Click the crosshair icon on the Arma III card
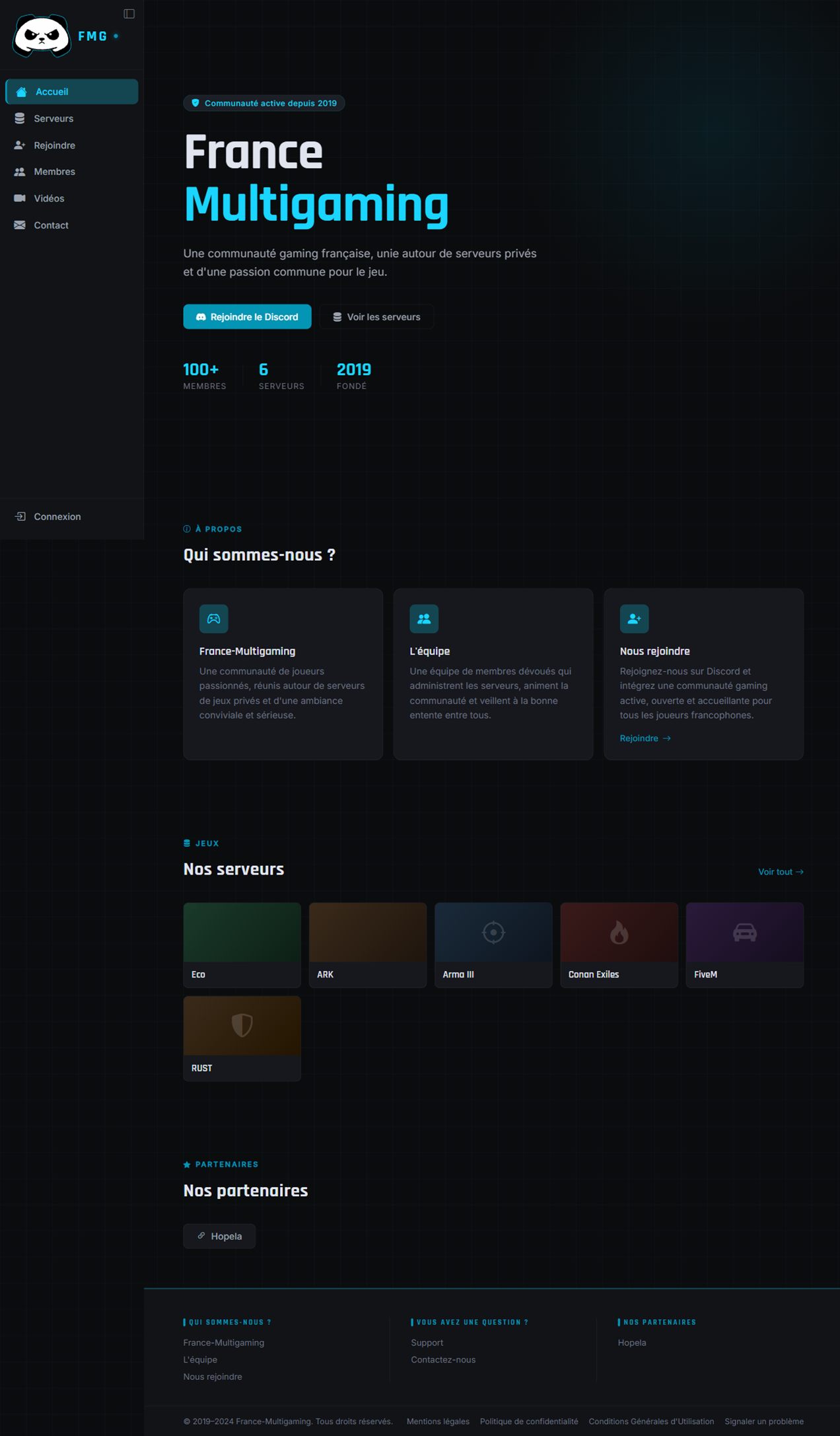 493,933
